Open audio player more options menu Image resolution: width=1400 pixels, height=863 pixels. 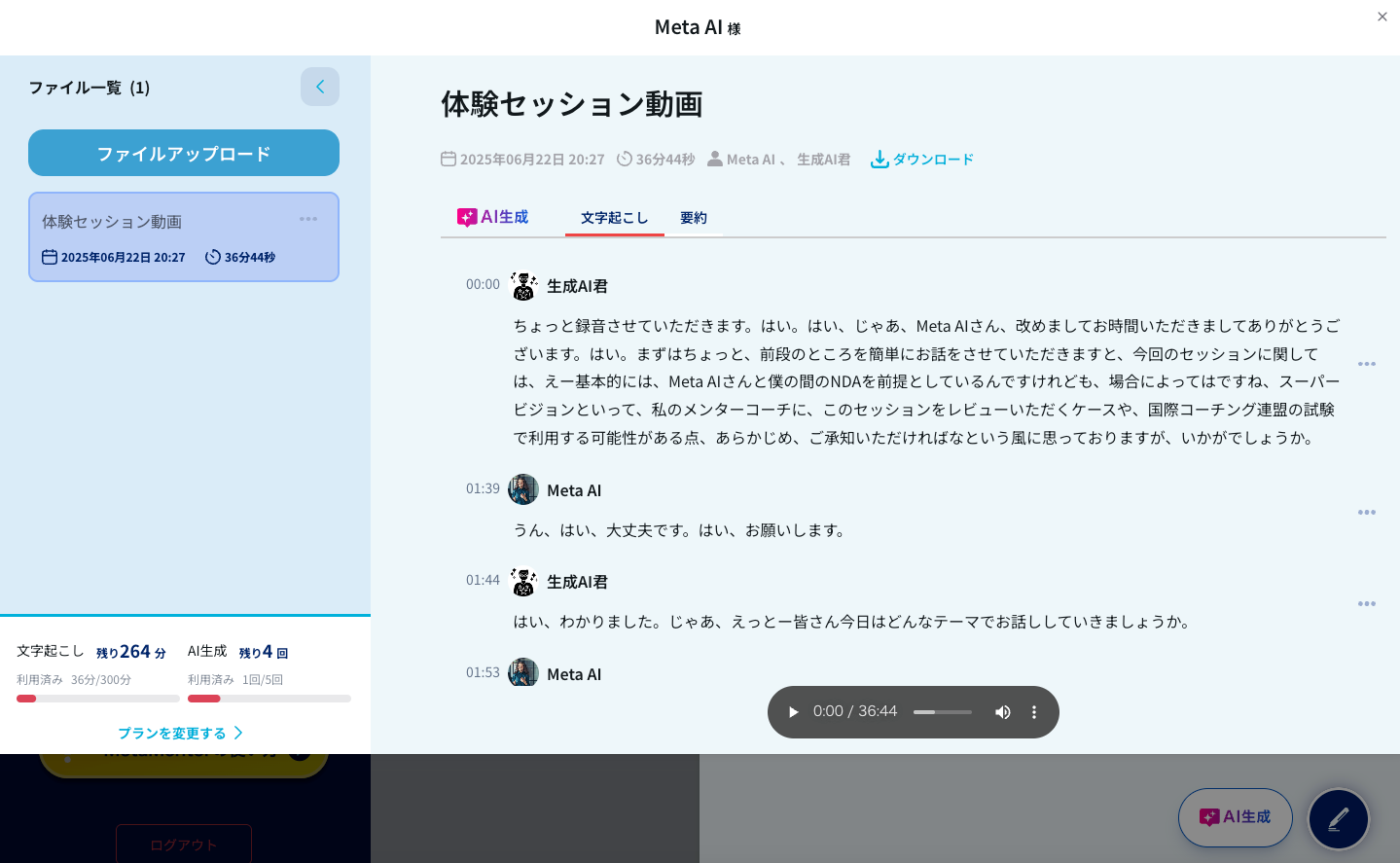click(1034, 712)
